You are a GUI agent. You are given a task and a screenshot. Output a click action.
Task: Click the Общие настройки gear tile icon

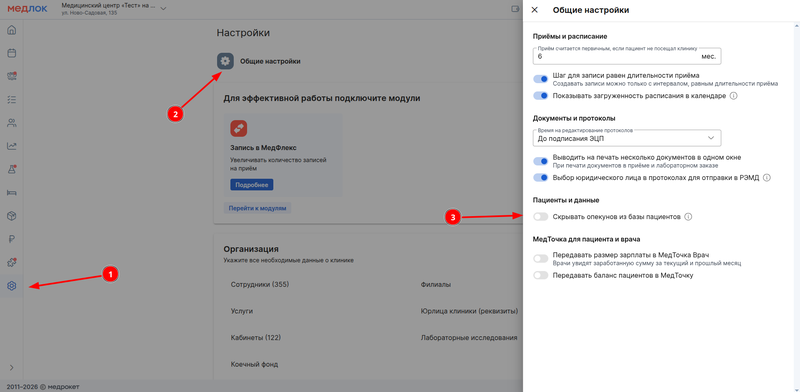(x=225, y=61)
